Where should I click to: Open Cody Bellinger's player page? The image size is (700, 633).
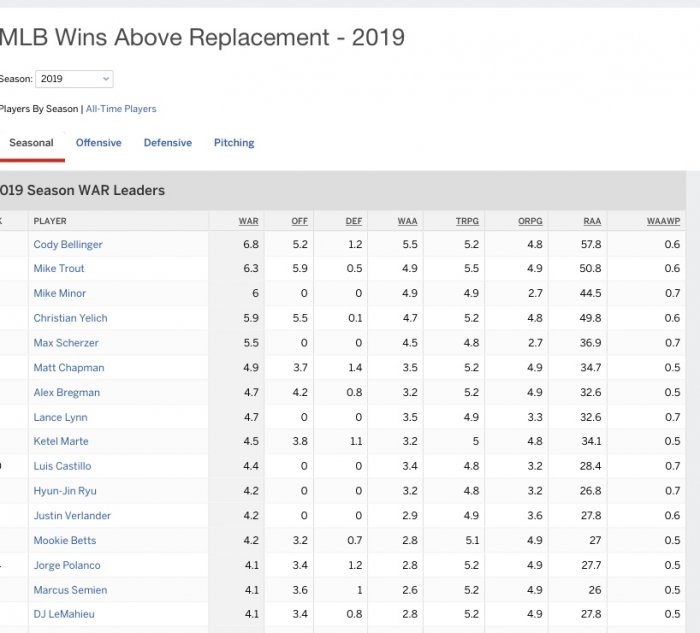68,244
